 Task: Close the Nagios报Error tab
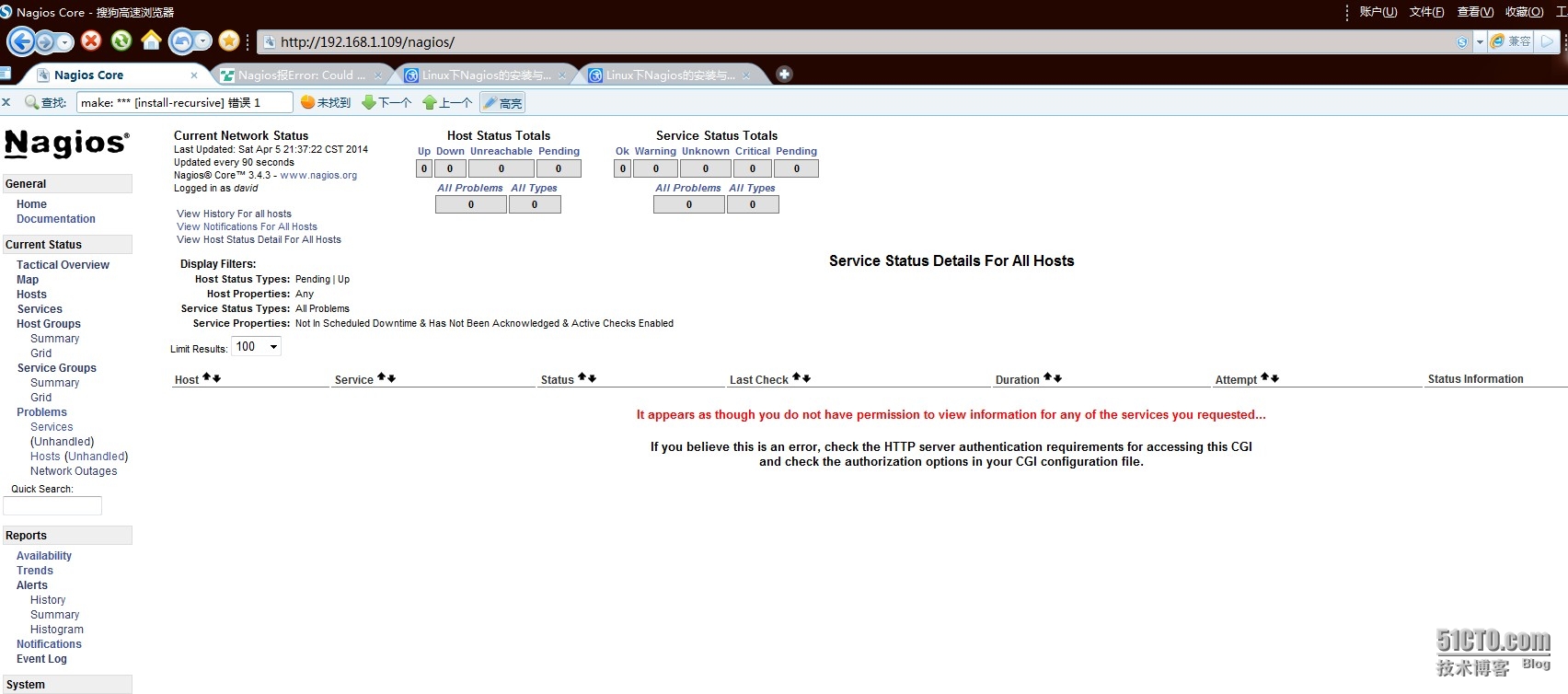tap(378, 75)
